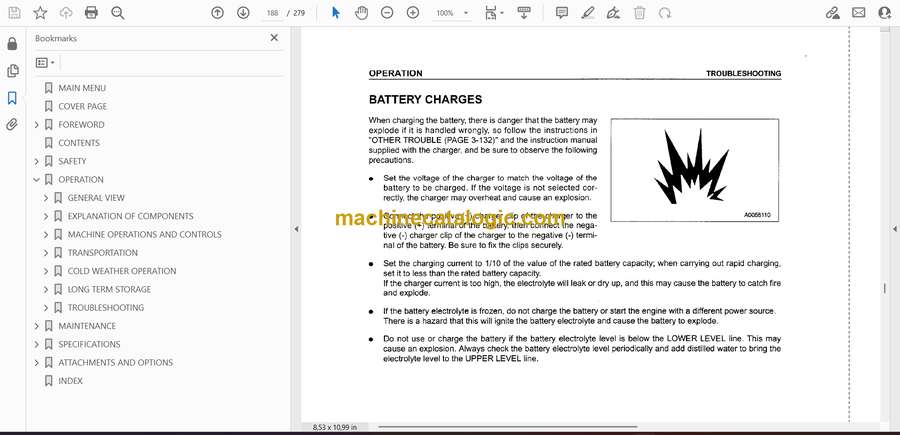Collapse the OPERATION bookmark
The width and height of the screenshot is (900, 435).
click(x=37, y=180)
